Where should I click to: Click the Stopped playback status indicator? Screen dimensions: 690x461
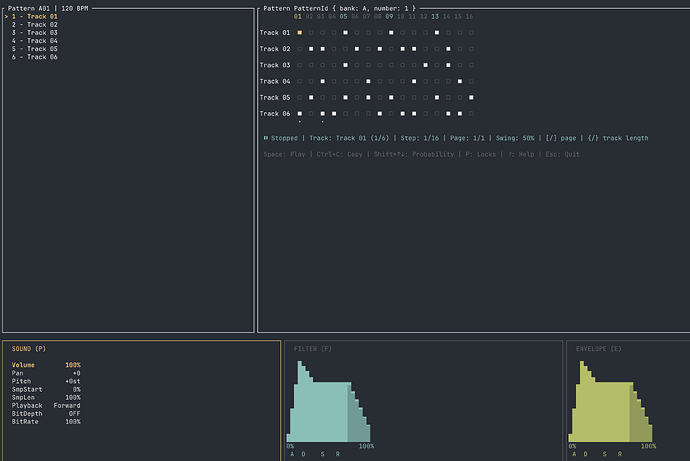point(281,138)
